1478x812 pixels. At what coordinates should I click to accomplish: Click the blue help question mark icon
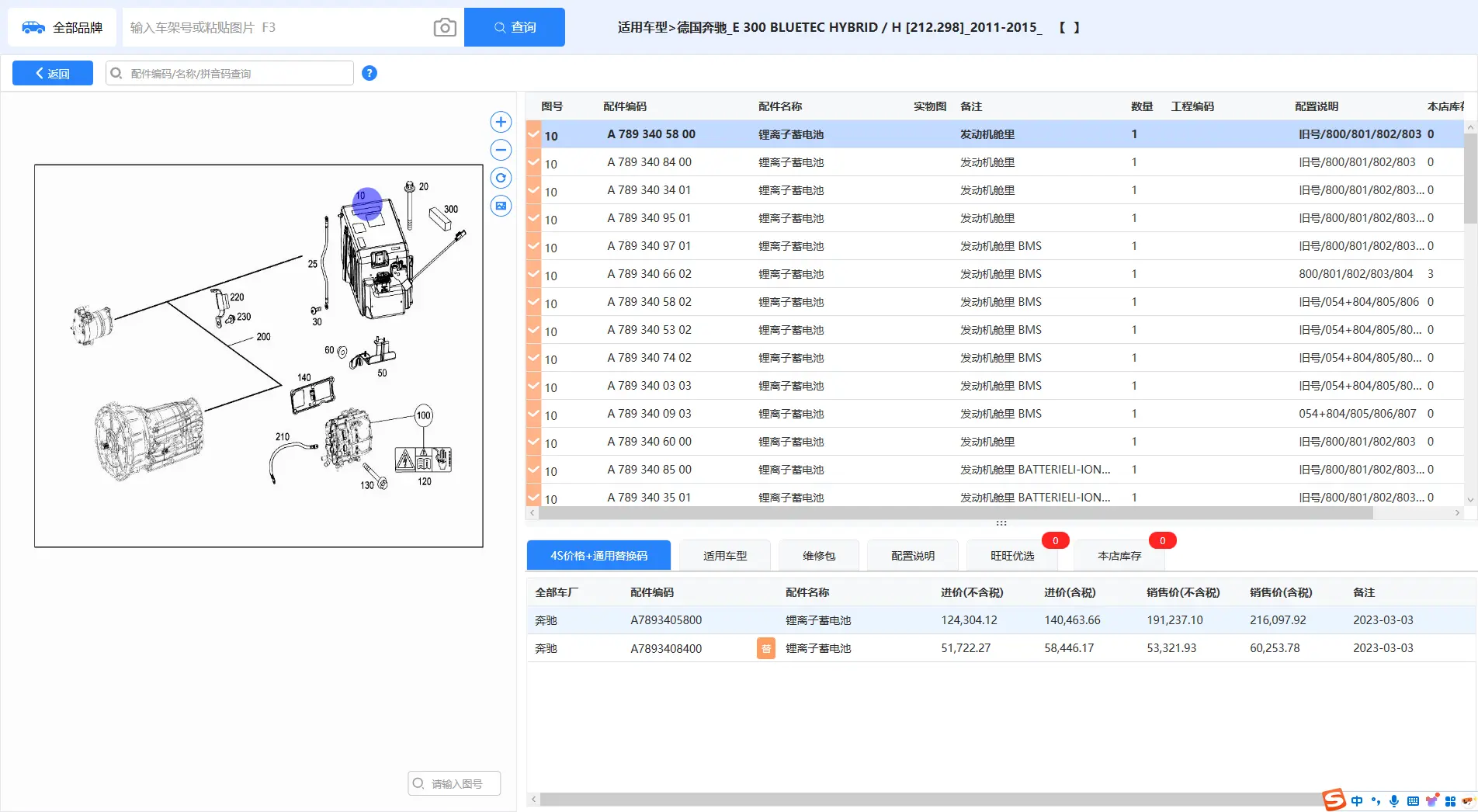[369, 73]
